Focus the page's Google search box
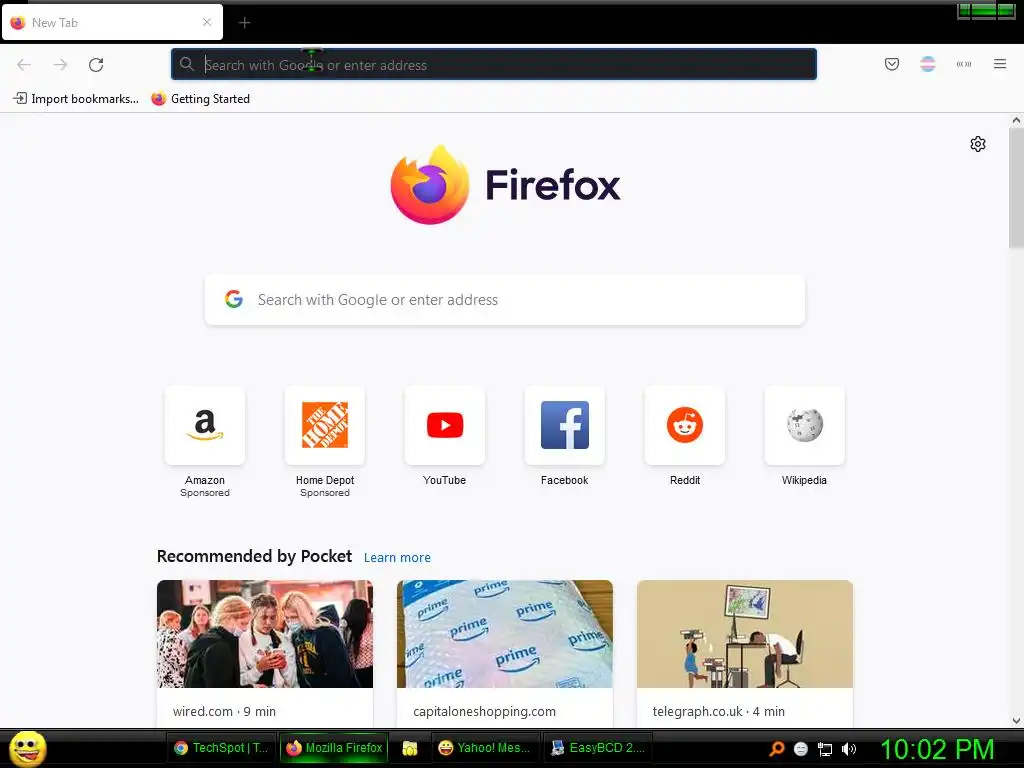 point(505,300)
